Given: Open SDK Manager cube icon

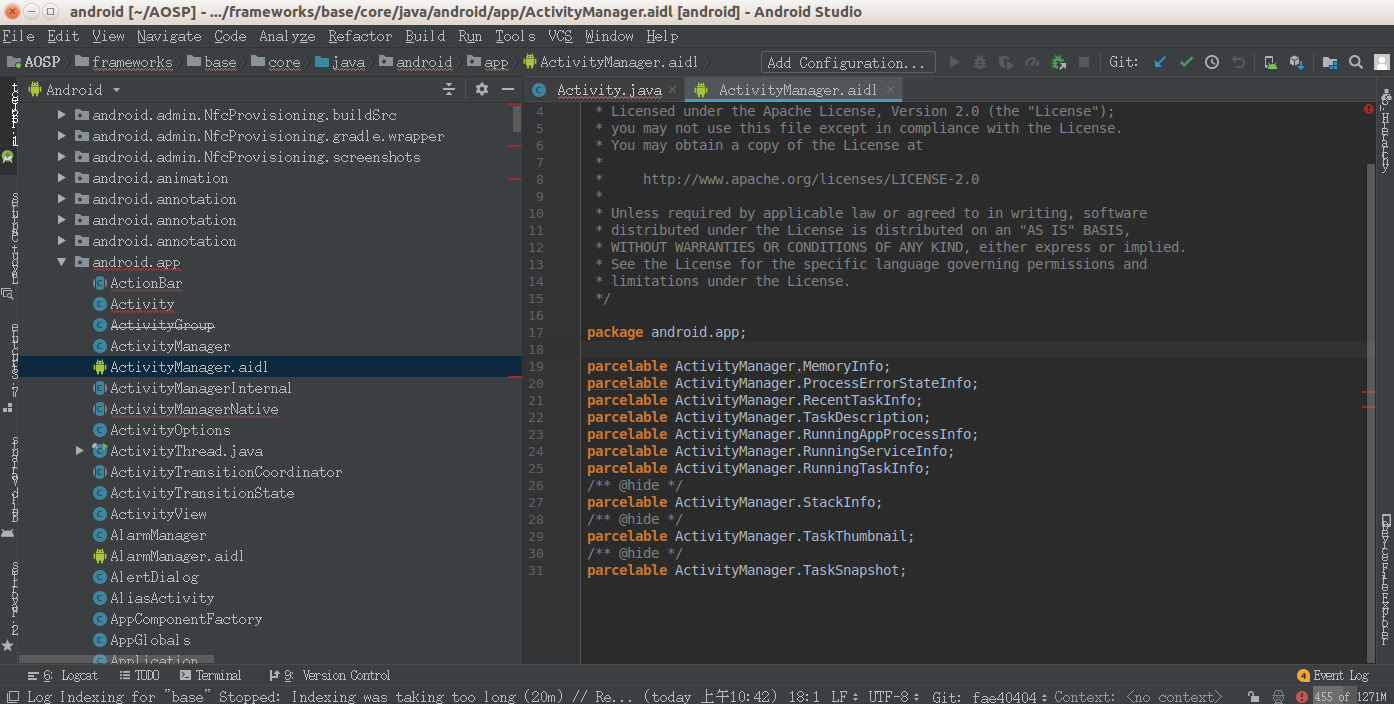Looking at the screenshot, I should pyautogui.click(x=1296, y=62).
